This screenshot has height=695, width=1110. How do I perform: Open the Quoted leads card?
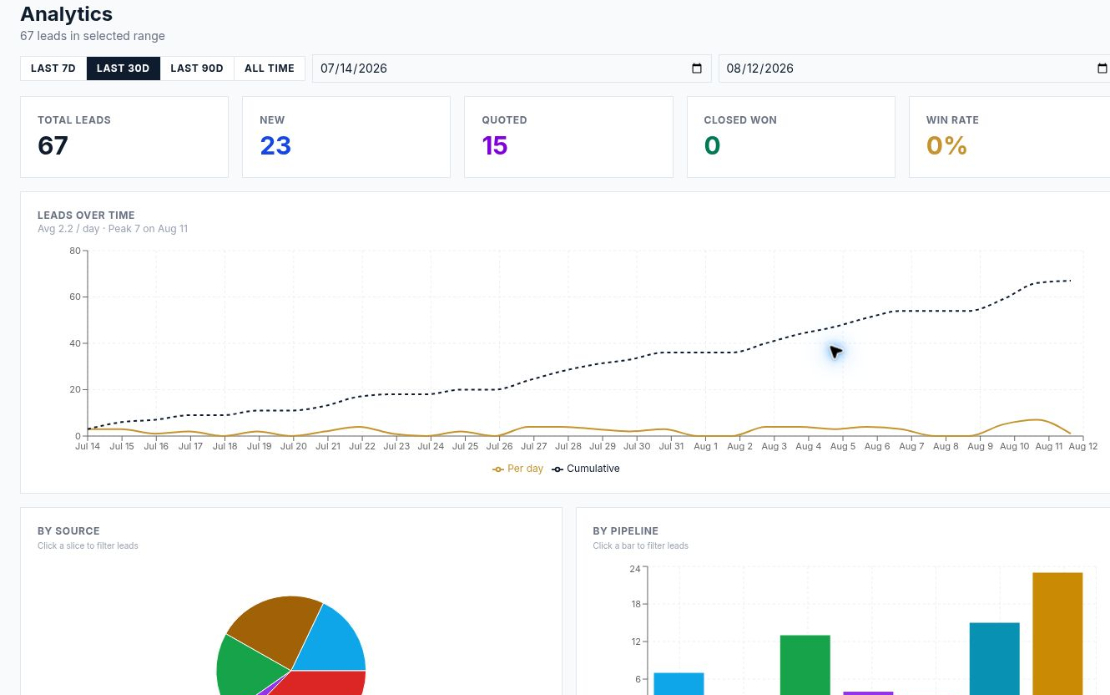pos(568,137)
